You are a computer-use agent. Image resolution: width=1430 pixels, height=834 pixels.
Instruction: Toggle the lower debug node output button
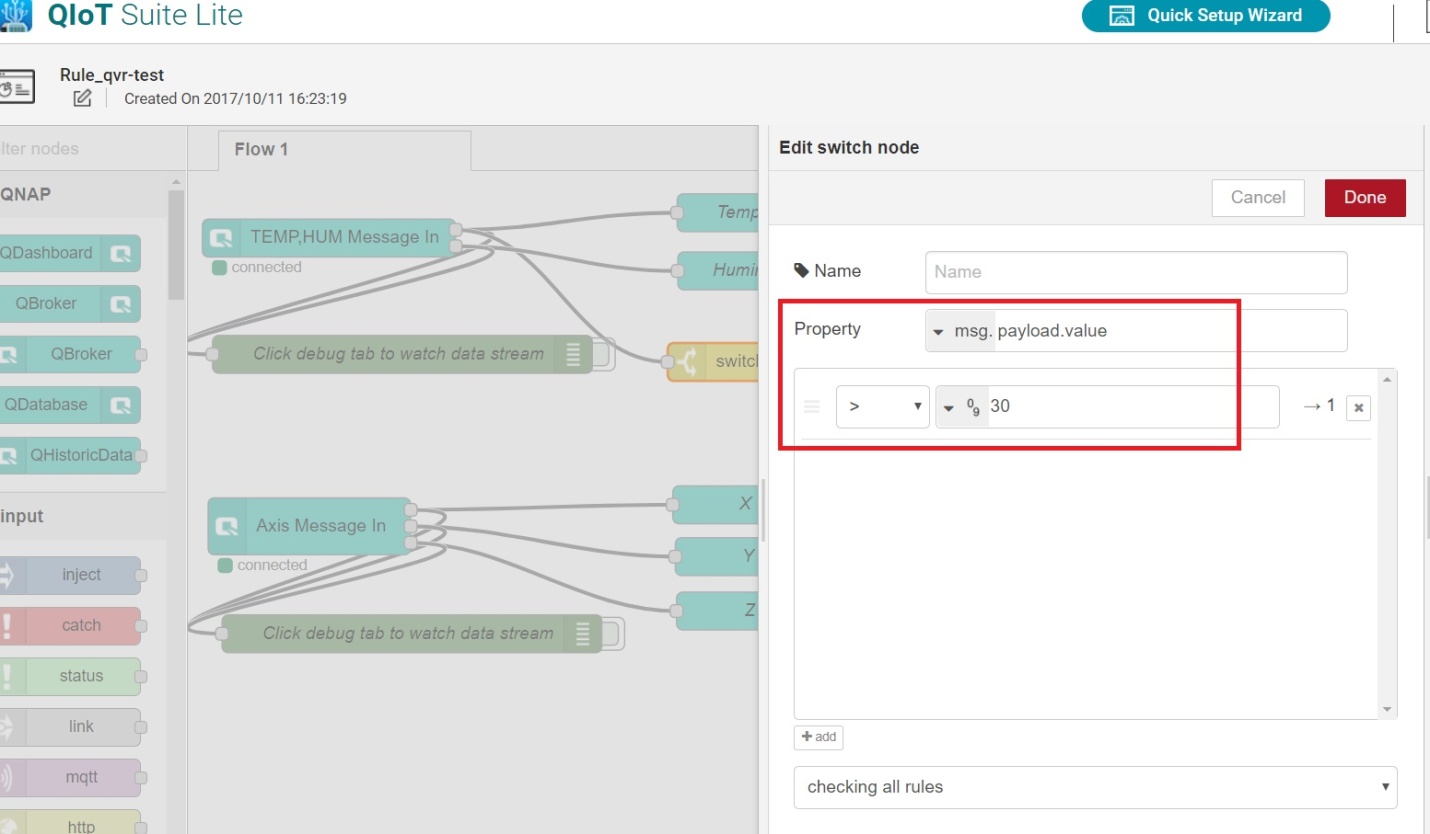[x=613, y=633]
